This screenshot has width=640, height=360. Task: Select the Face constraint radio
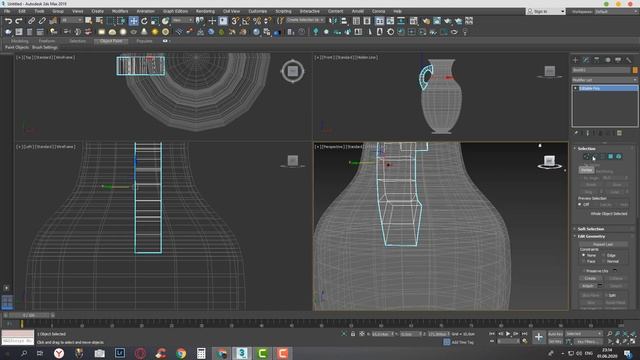pos(584,261)
